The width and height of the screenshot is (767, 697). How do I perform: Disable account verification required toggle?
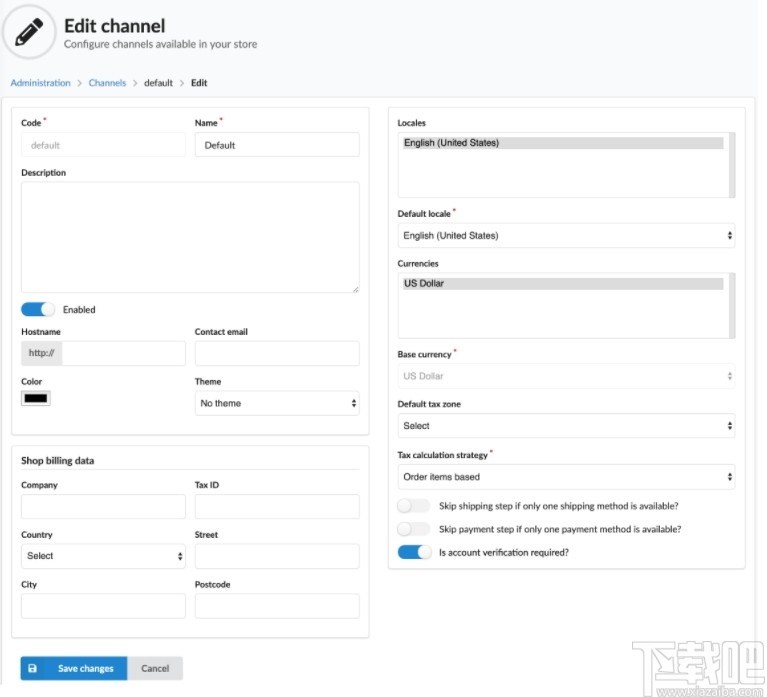tap(414, 552)
